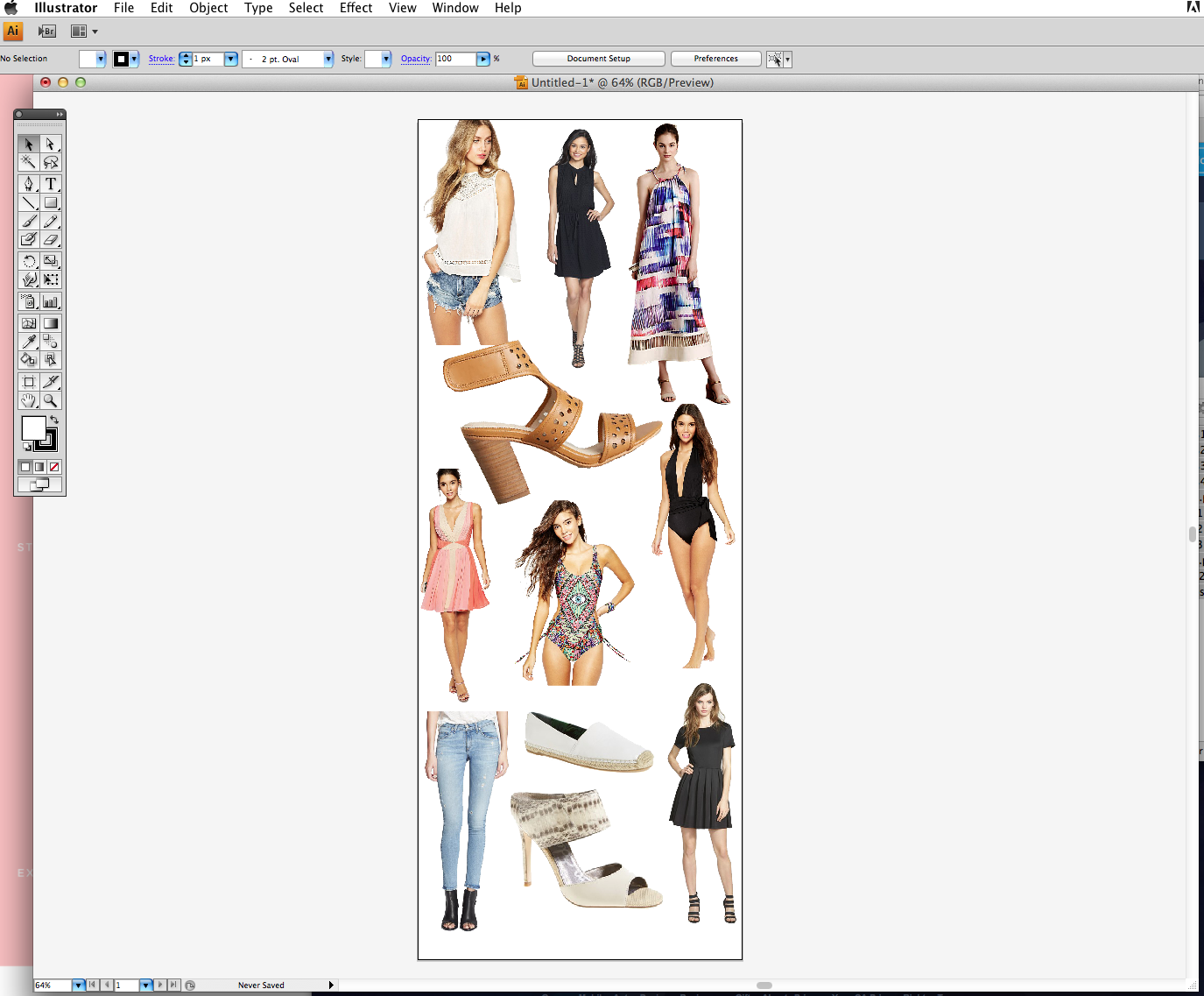Screen dimensions: 1204x996
Task: Choose the Lasso tool
Action: pos(51,162)
